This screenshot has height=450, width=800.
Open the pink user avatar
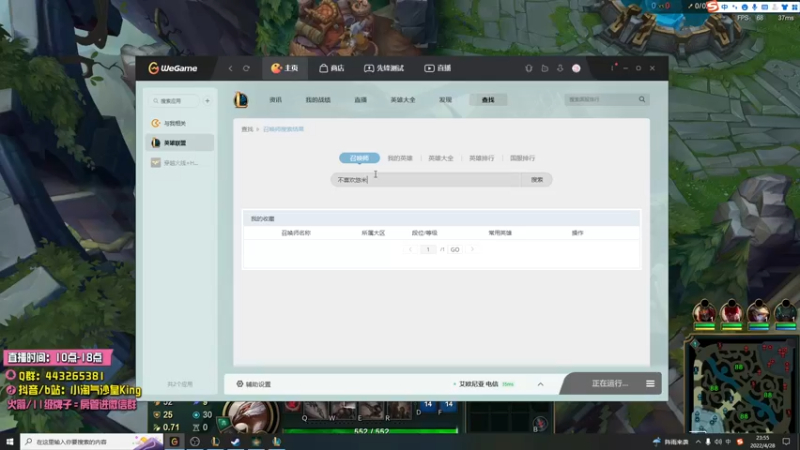tap(576, 68)
